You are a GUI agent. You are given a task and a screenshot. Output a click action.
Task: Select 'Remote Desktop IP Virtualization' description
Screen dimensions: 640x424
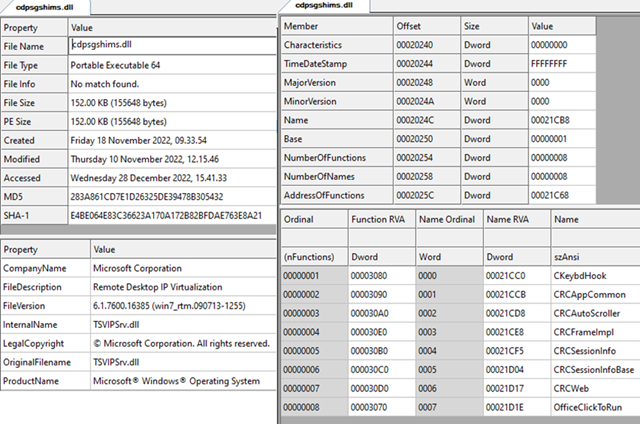(x=158, y=287)
